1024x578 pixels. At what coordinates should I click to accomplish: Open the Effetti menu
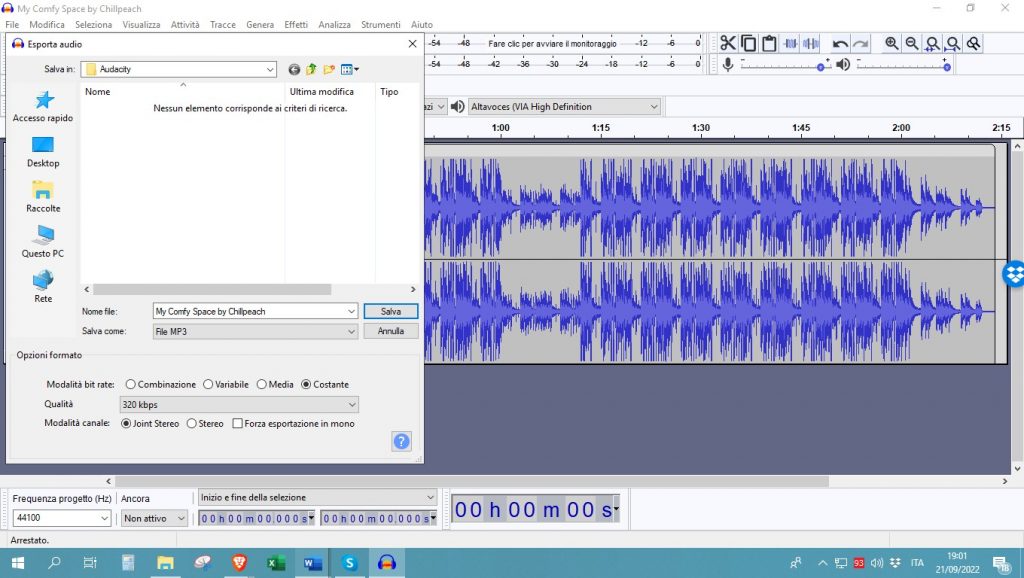(x=296, y=24)
